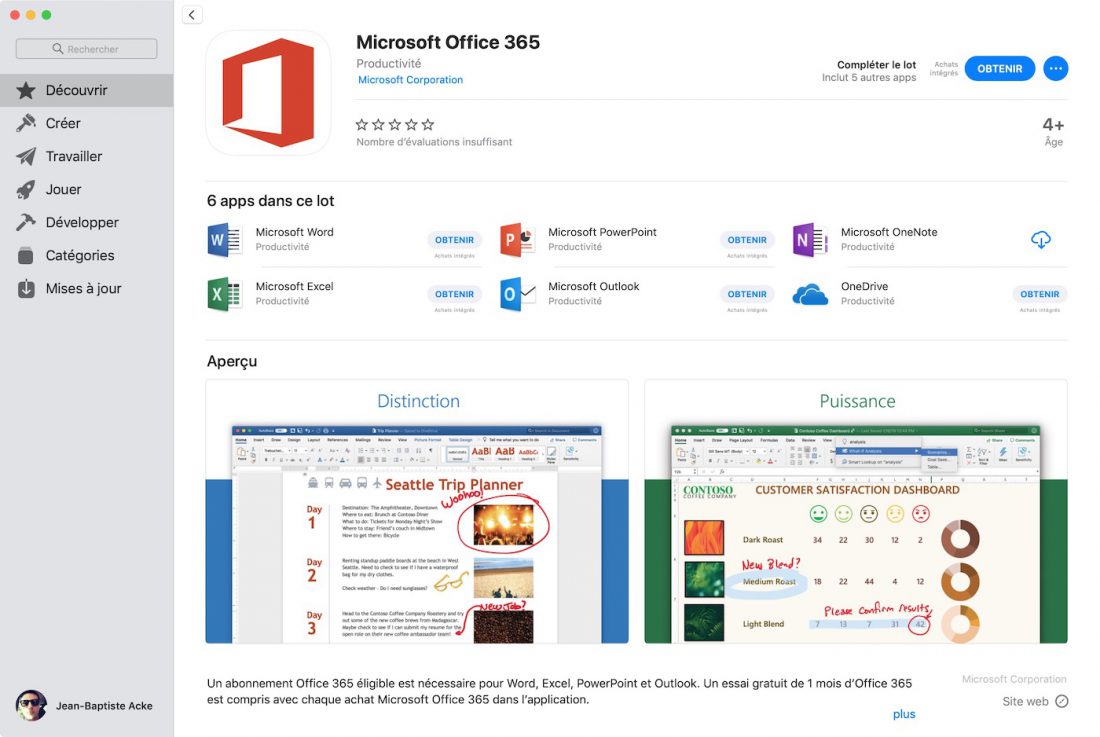Click the Microsoft PowerPoint icon

[x=516, y=240]
